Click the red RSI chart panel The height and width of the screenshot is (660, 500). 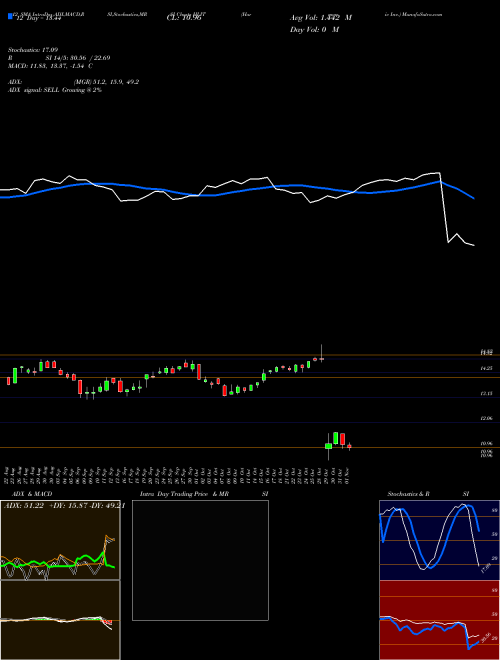tap(439, 620)
